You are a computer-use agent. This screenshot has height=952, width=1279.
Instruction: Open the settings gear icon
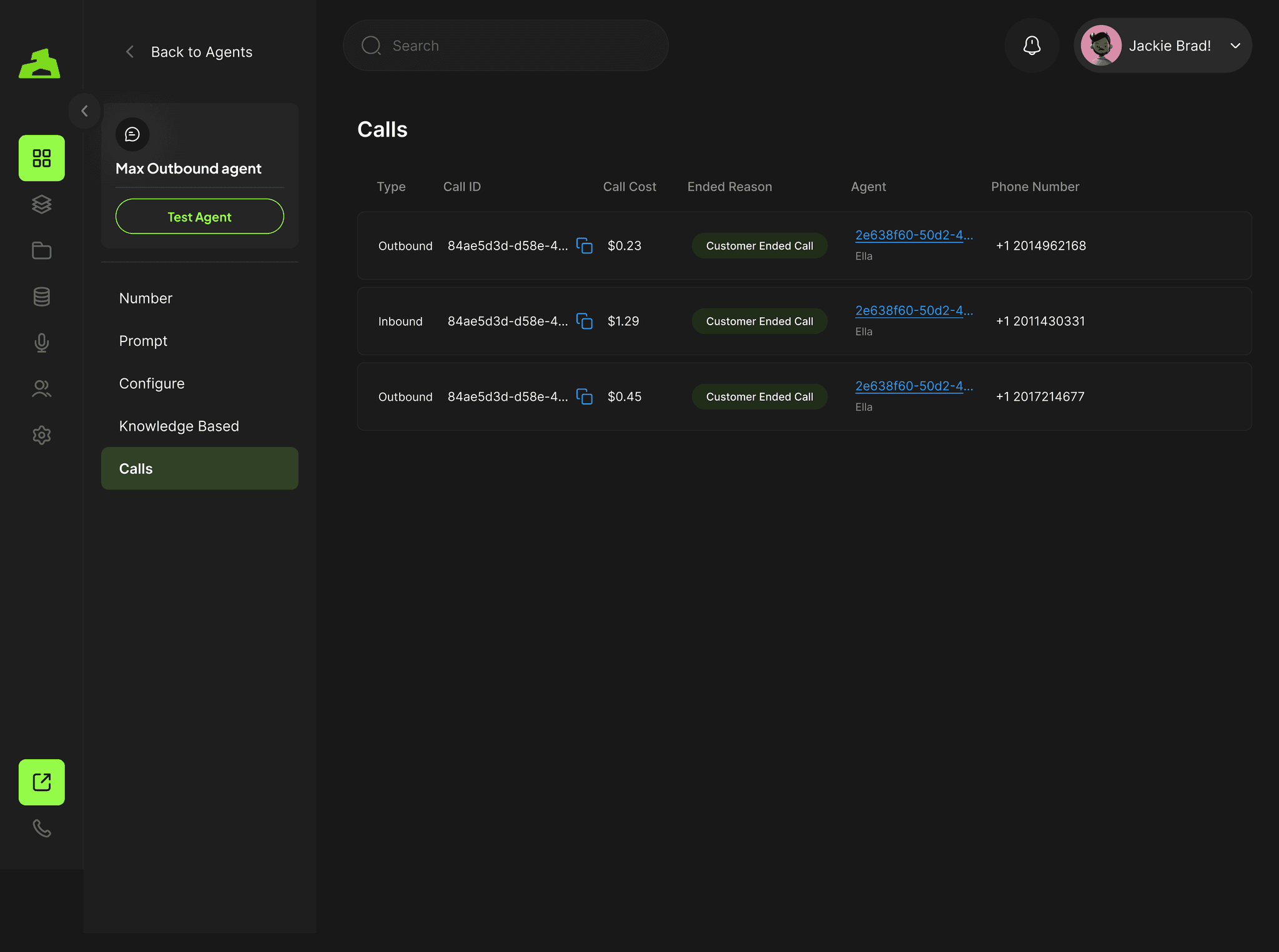pos(42,435)
